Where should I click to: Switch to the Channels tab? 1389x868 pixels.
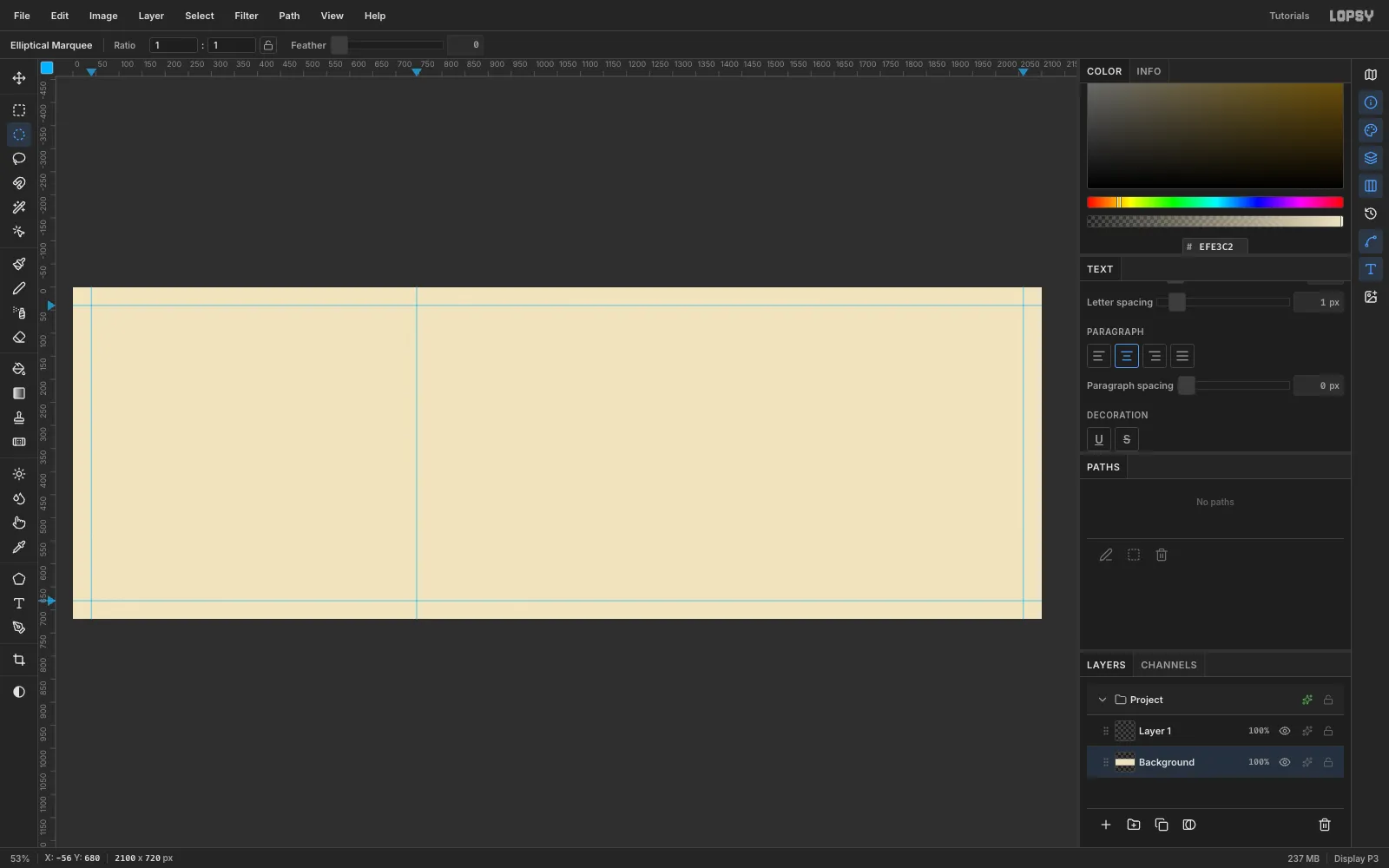coord(1168,665)
